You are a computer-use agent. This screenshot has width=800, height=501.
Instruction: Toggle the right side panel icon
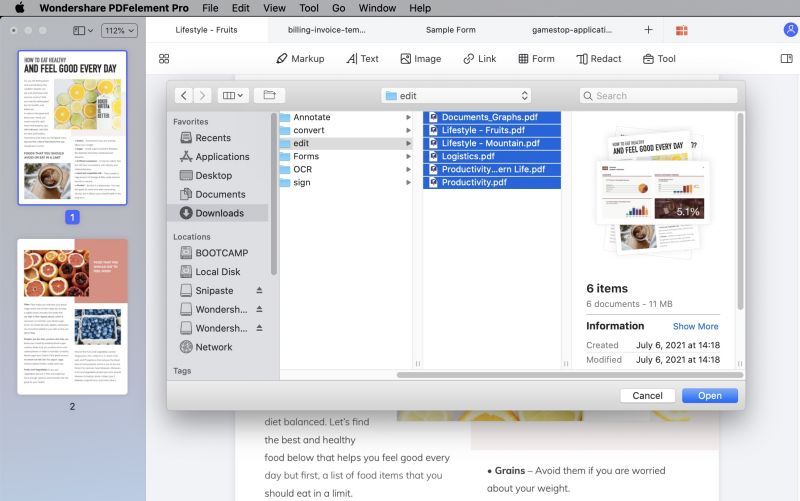pos(786,59)
